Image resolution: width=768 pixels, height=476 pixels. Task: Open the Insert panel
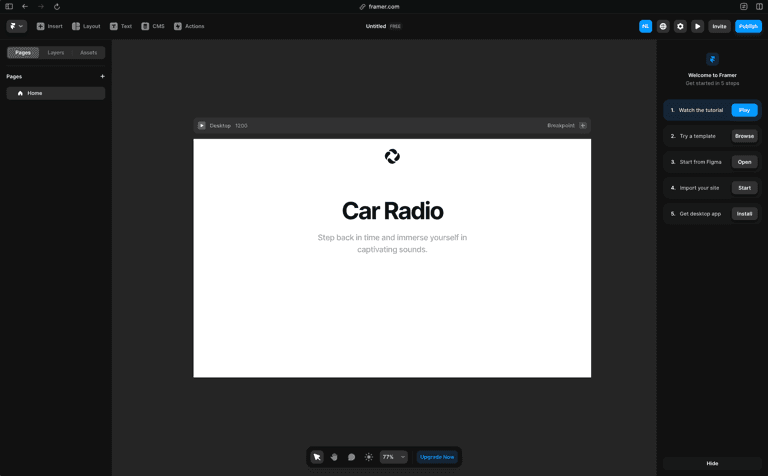pos(49,26)
